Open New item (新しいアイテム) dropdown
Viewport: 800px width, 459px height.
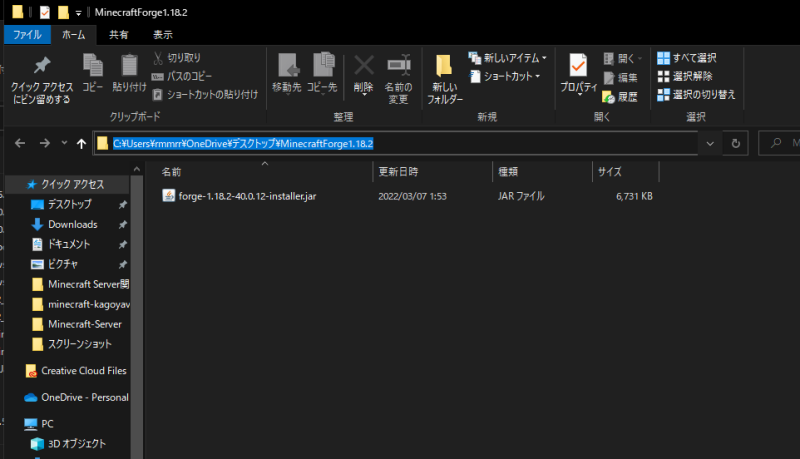(x=507, y=58)
